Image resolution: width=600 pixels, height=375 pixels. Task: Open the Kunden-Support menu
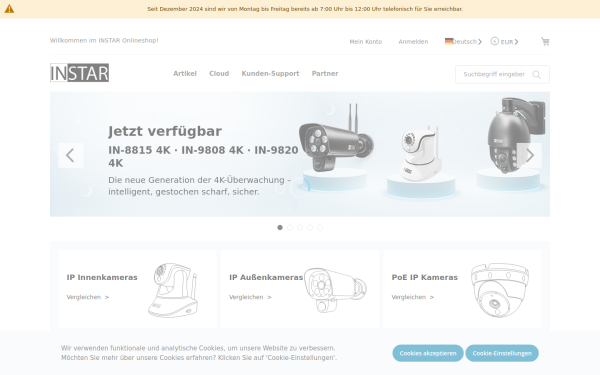(270, 73)
